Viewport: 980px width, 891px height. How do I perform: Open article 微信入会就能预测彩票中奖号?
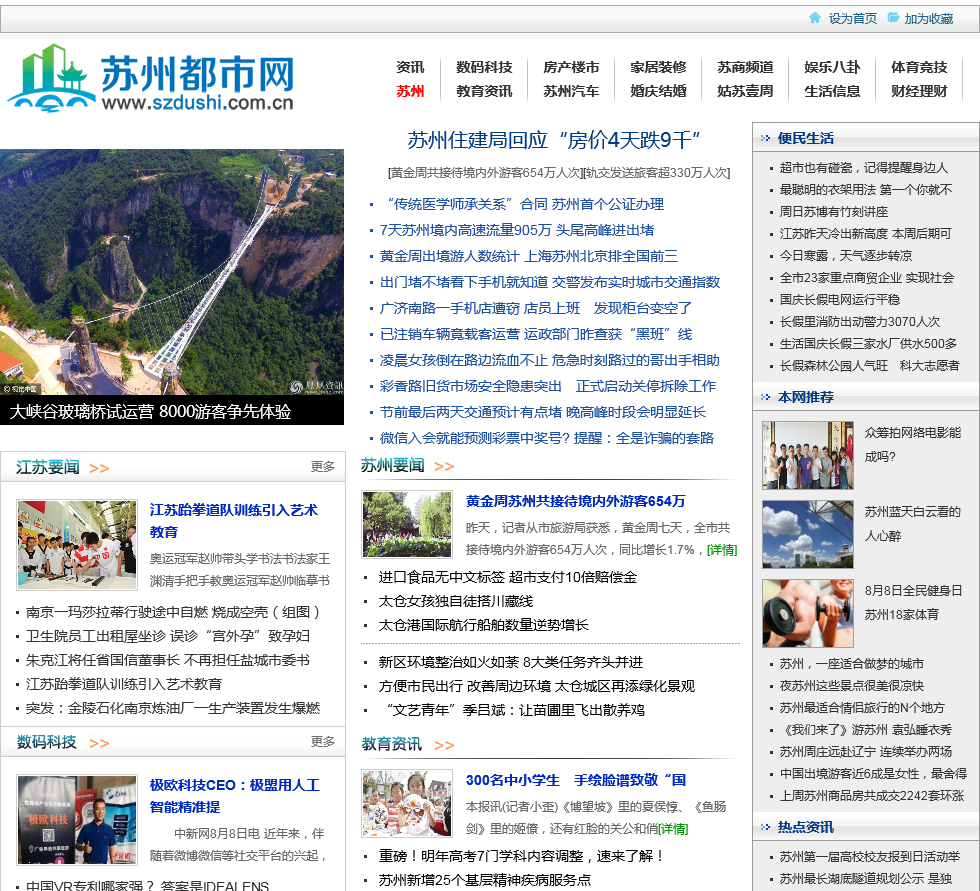tap(547, 439)
